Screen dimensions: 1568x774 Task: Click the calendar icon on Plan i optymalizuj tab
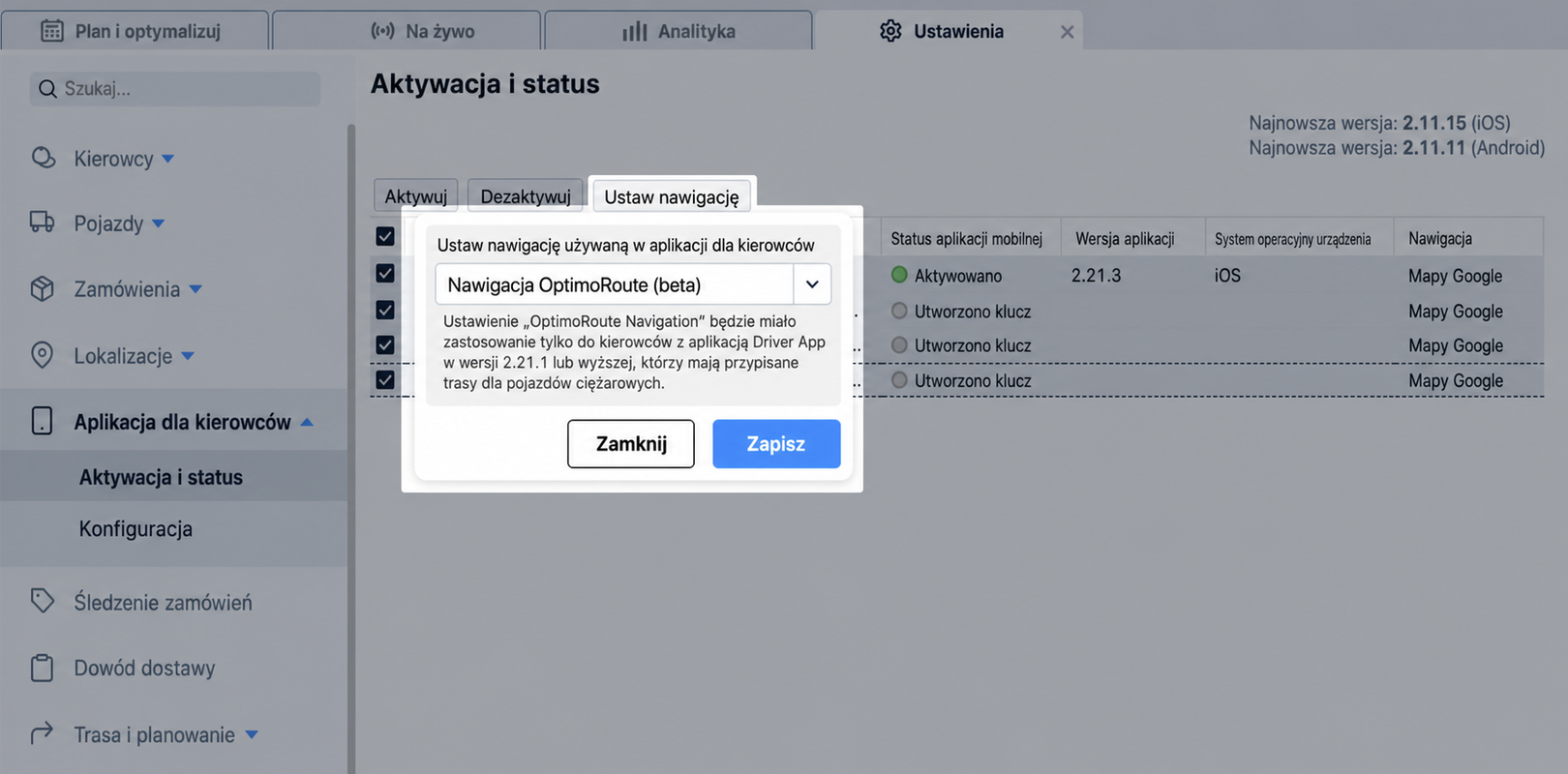(x=52, y=31)
